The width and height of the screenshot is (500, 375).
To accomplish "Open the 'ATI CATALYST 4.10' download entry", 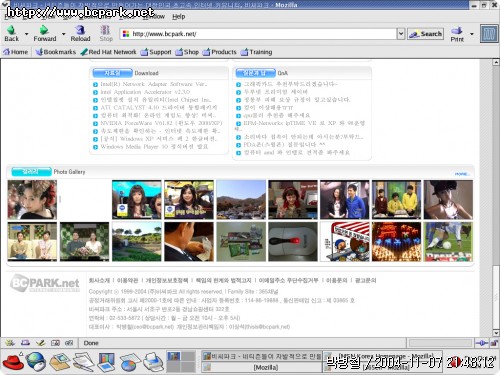I will click(159, 107).
